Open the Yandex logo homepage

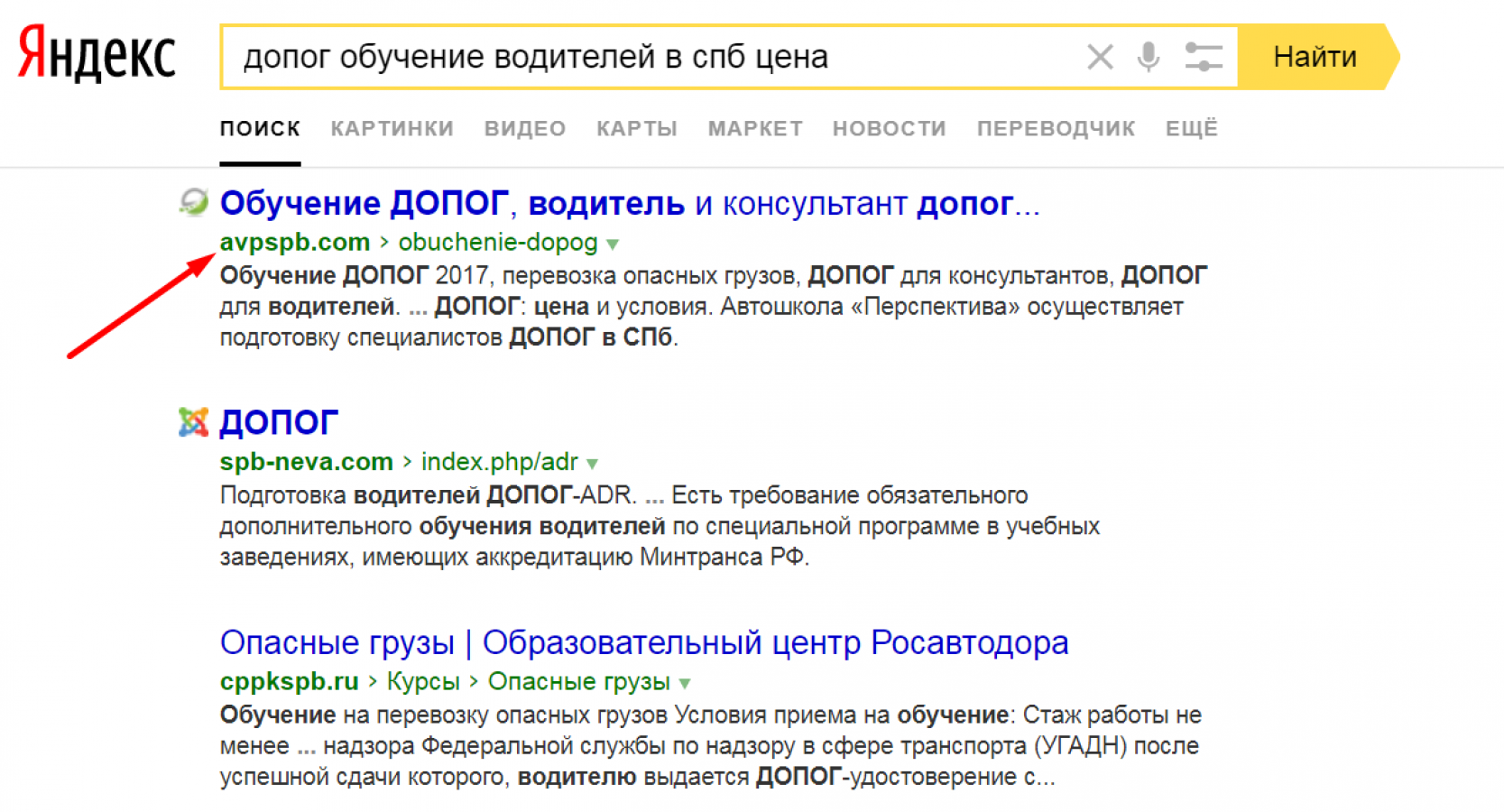(97, 54)
